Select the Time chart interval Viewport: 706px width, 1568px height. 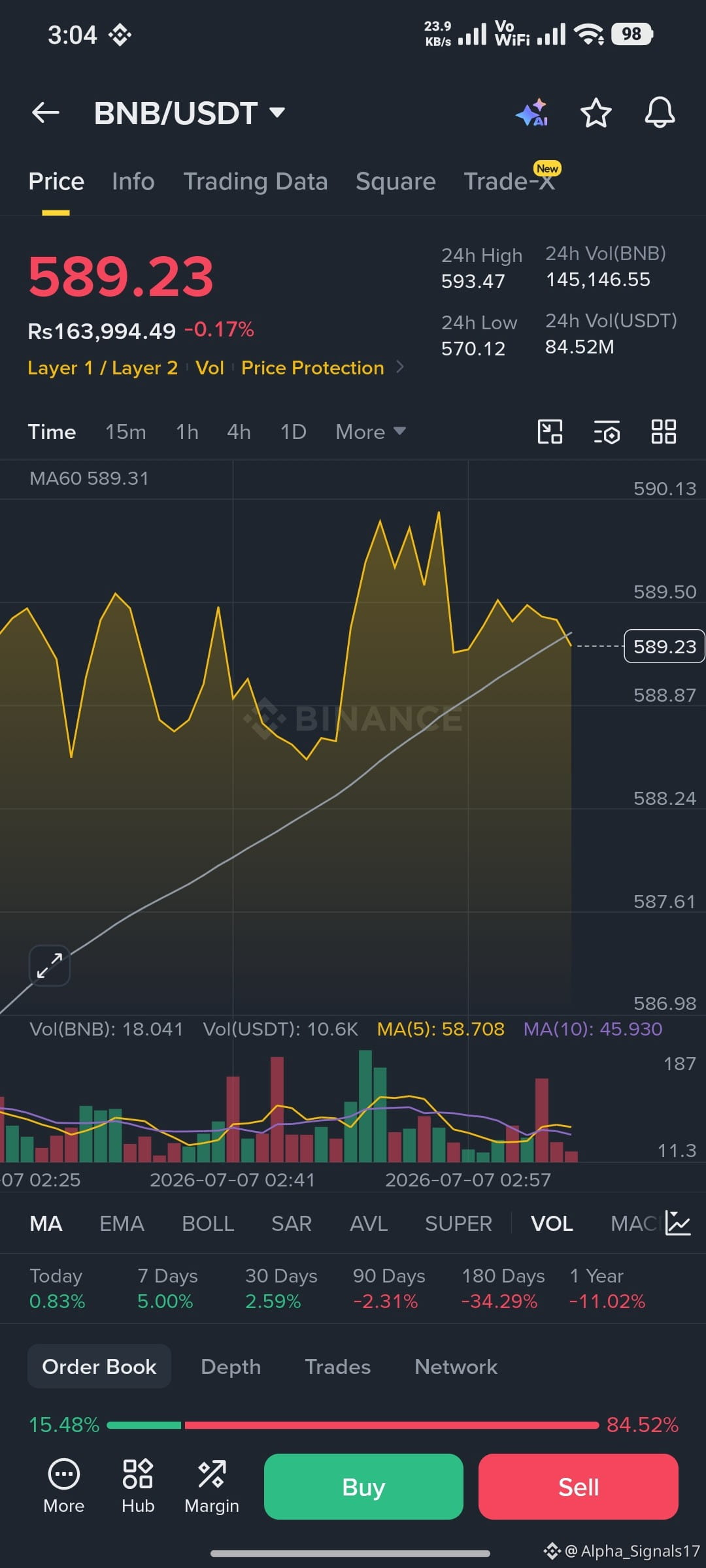tap(52, 432)
